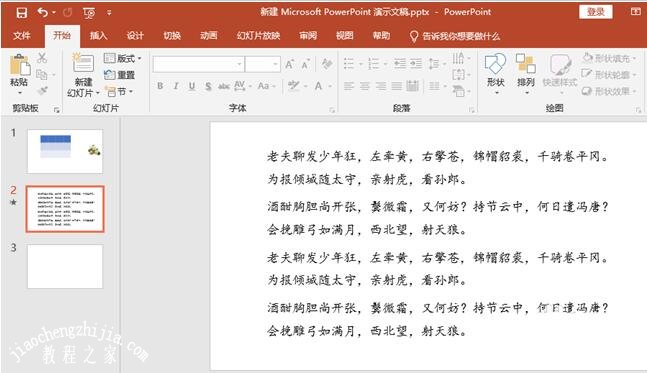The height and width of the screenshot is (373, 647).
Task: Click the 告诉我你想要做什么 search box
Action: (454, 36)
